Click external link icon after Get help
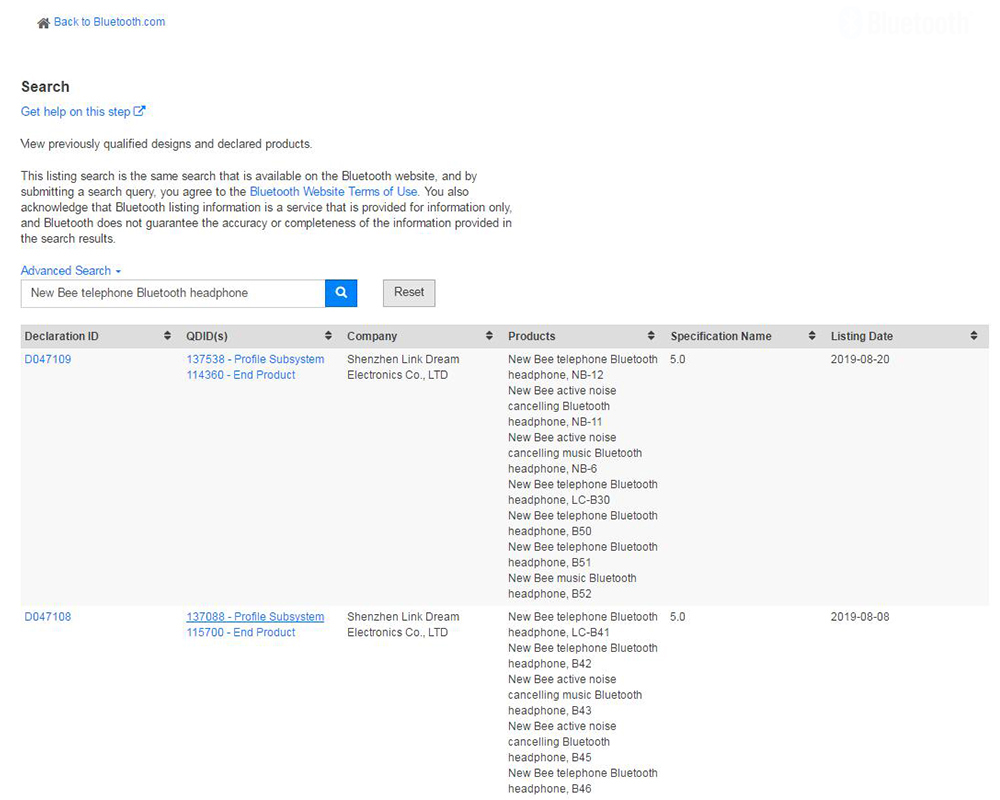Viewport: 1000px width, 800px height. click(x=140, y=111)
